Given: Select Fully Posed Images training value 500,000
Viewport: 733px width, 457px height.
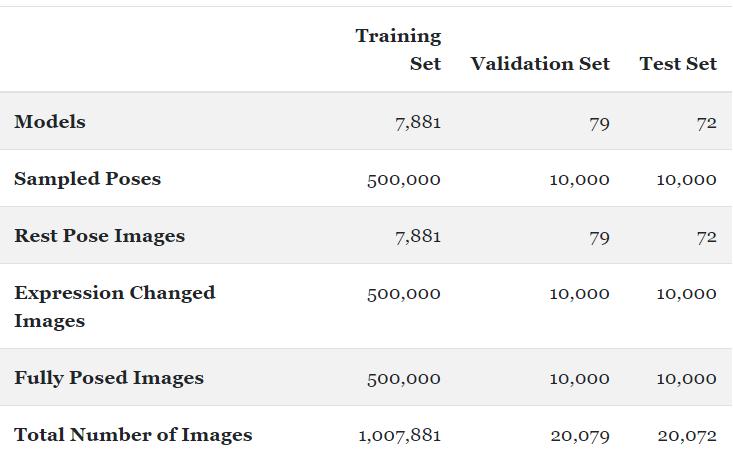Looking at the screenshot, I should click(403, 379).
